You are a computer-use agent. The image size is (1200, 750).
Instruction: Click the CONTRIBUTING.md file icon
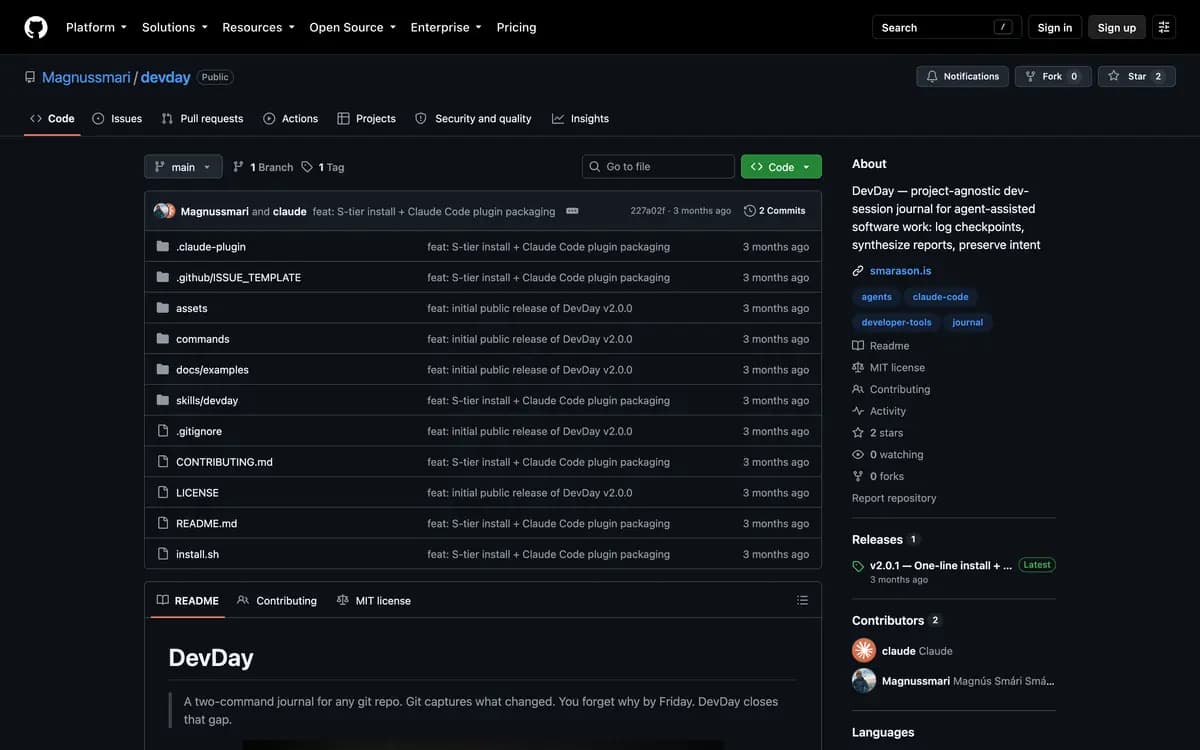[x=163, y=462]
